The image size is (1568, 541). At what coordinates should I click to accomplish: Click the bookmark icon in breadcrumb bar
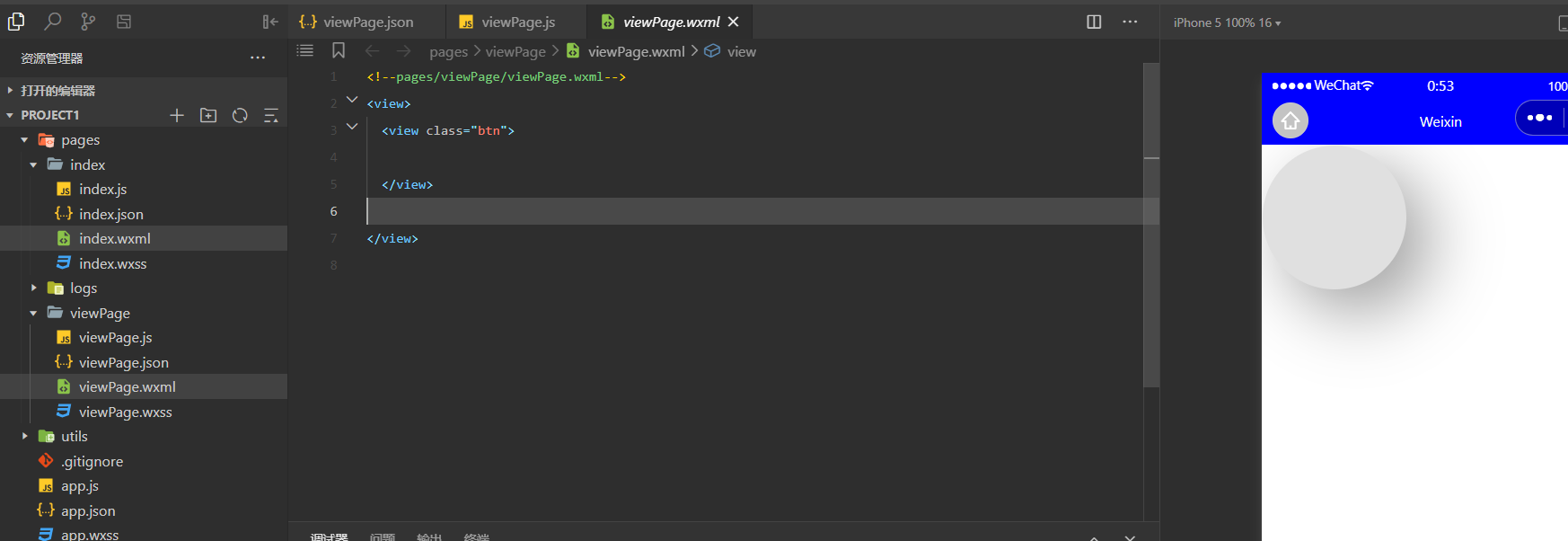339,50
